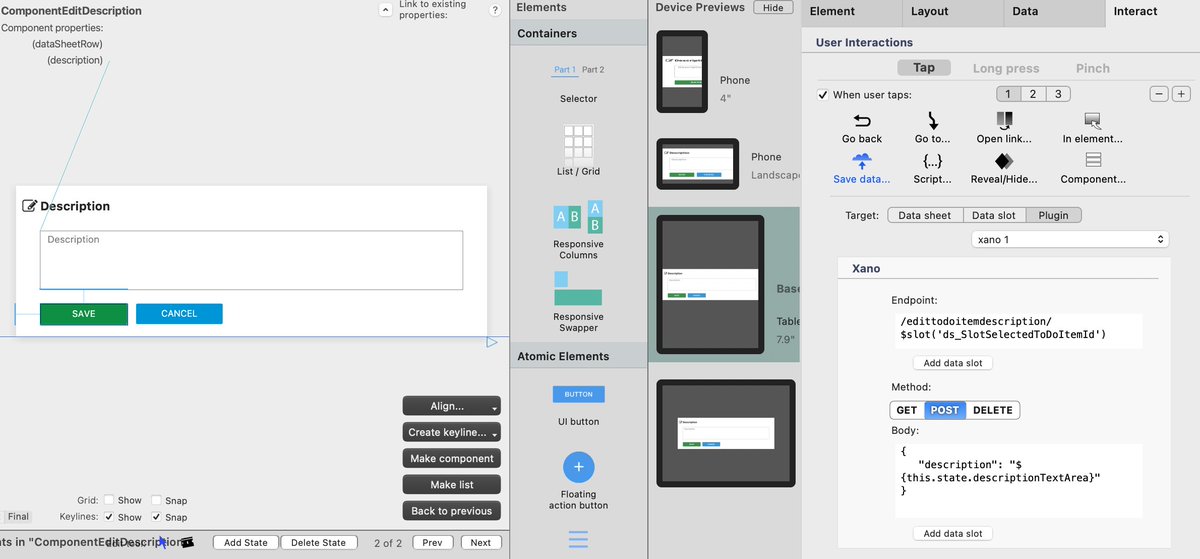The width and height of the screenshot is (1200, 559).
Task: Click the blue CANCEL button on canvas
Action: 179,314
